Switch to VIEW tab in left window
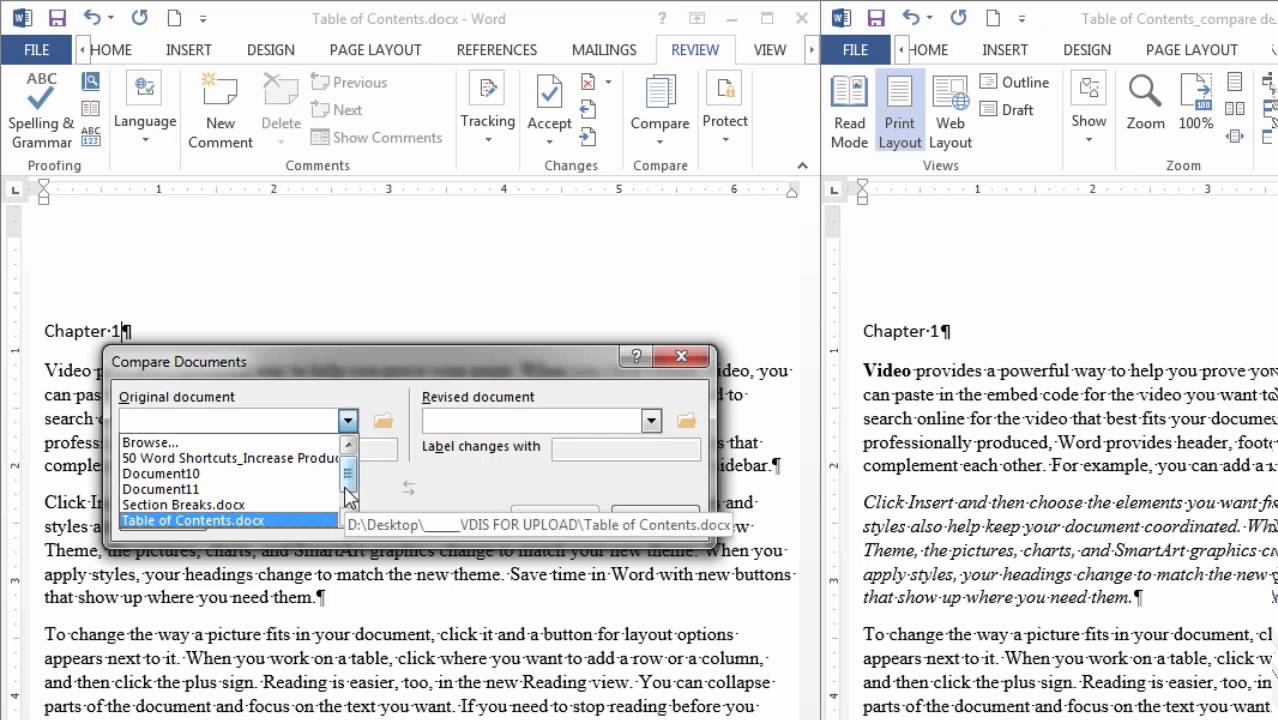Viewport: 1278px width, 720px height. [770, 50]
